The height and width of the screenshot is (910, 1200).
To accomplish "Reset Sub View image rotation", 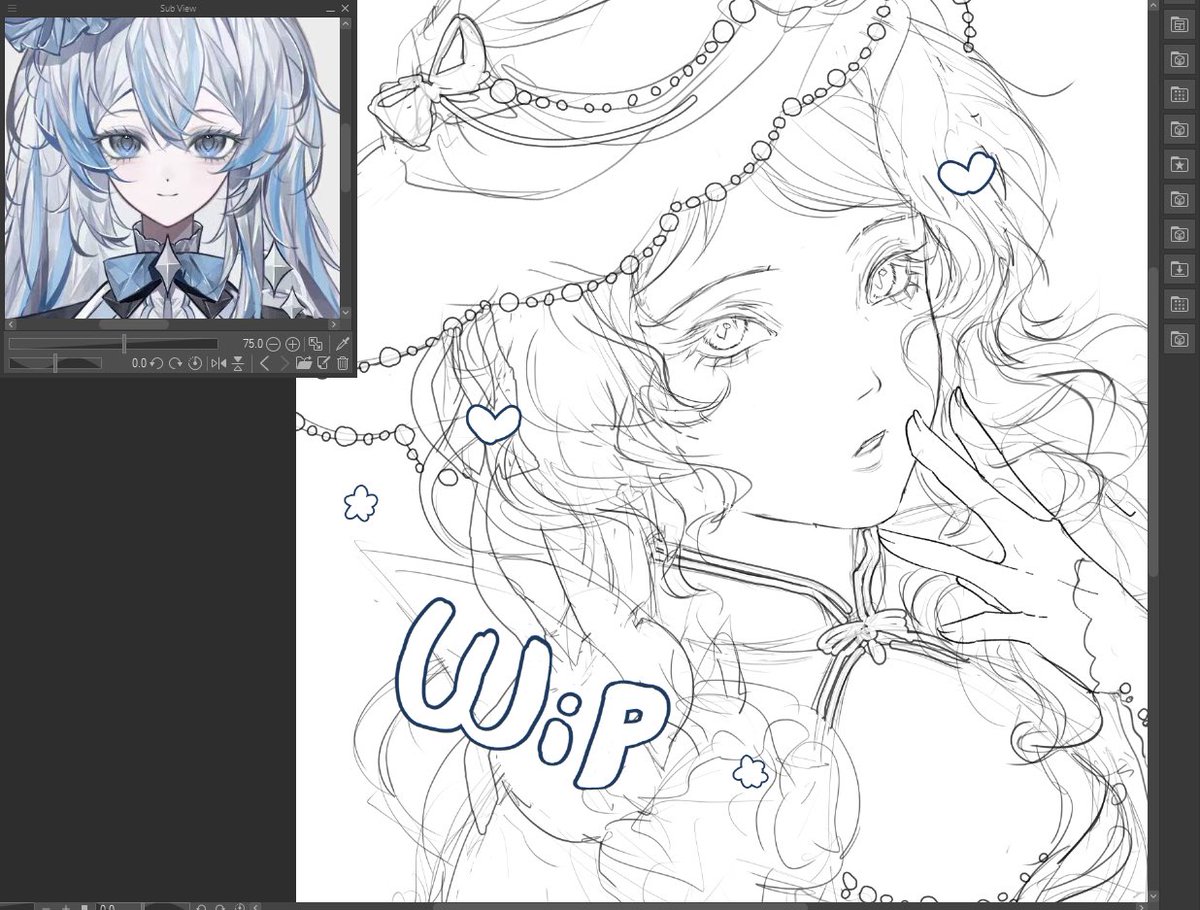I will [194, 363].
